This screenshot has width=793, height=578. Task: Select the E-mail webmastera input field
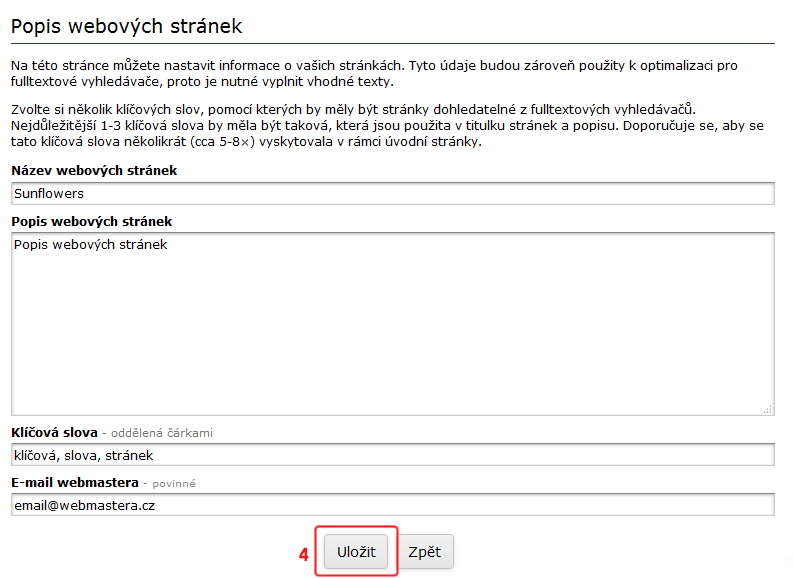pos(392,505)
